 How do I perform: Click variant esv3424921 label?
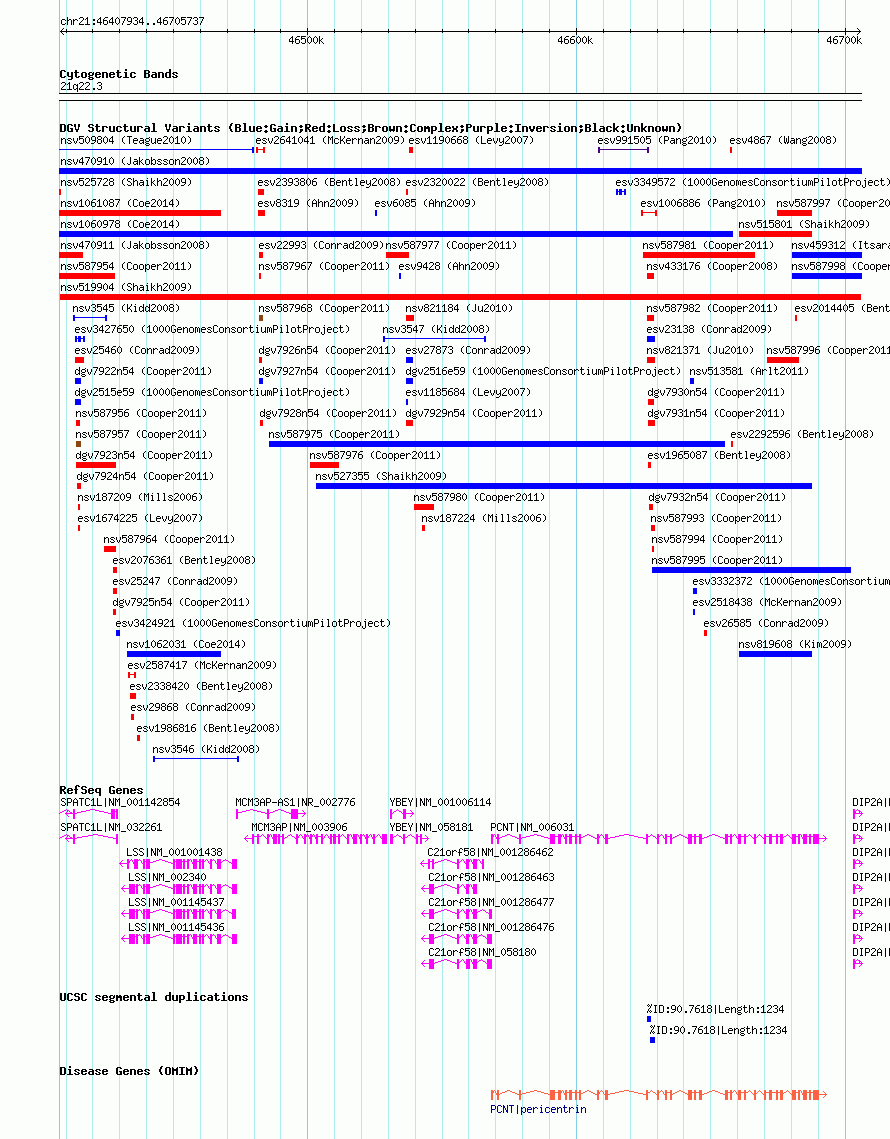coord(253,623)
